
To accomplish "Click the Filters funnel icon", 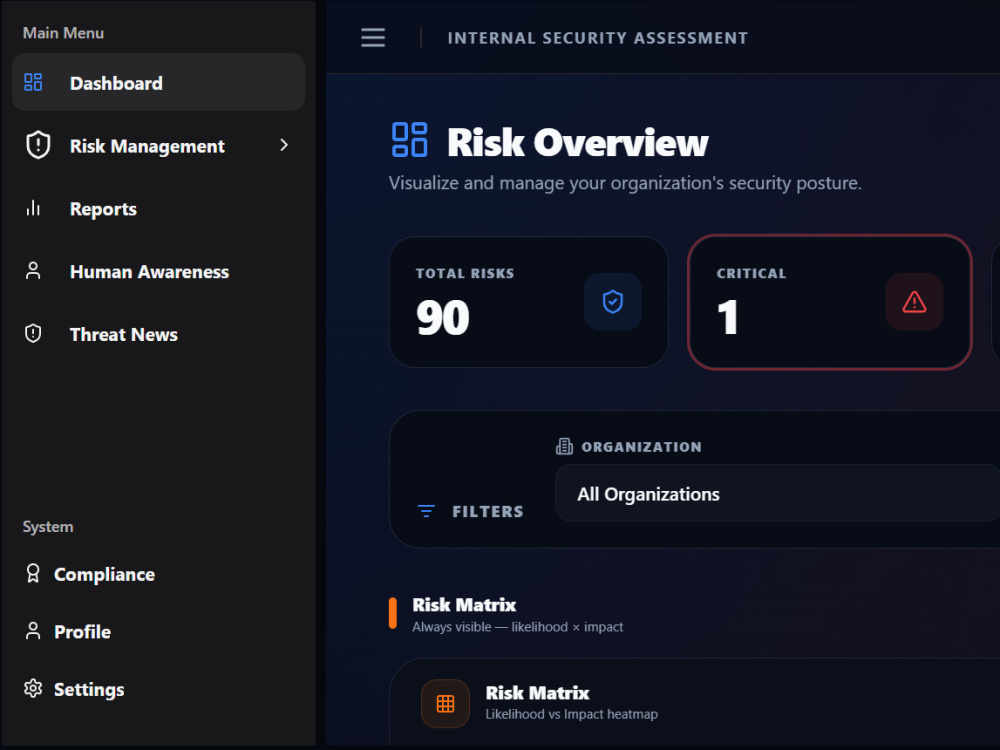I will [x=426, y=511].
